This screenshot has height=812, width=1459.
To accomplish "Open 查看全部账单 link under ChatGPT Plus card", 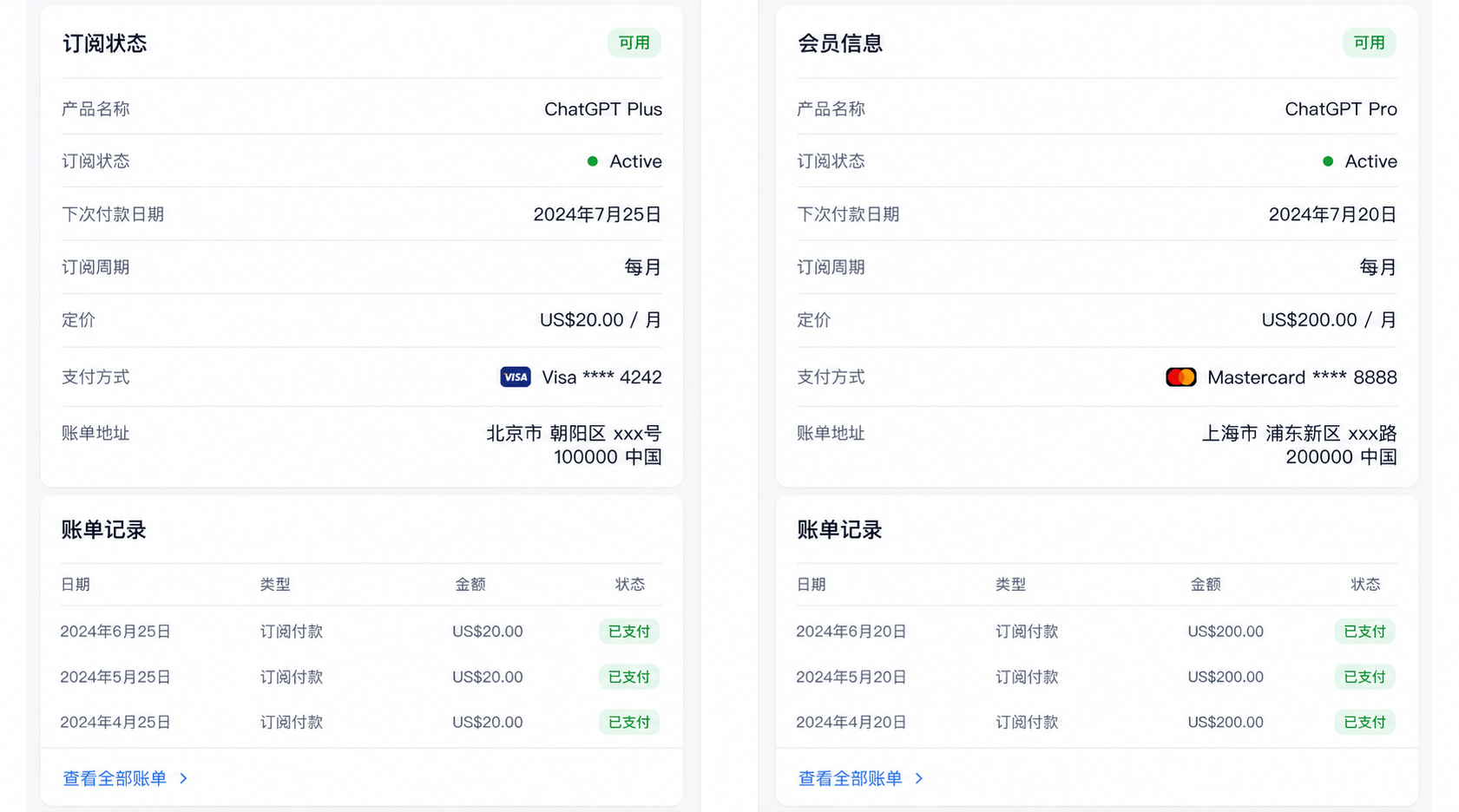I will click(x=115, y=779).
